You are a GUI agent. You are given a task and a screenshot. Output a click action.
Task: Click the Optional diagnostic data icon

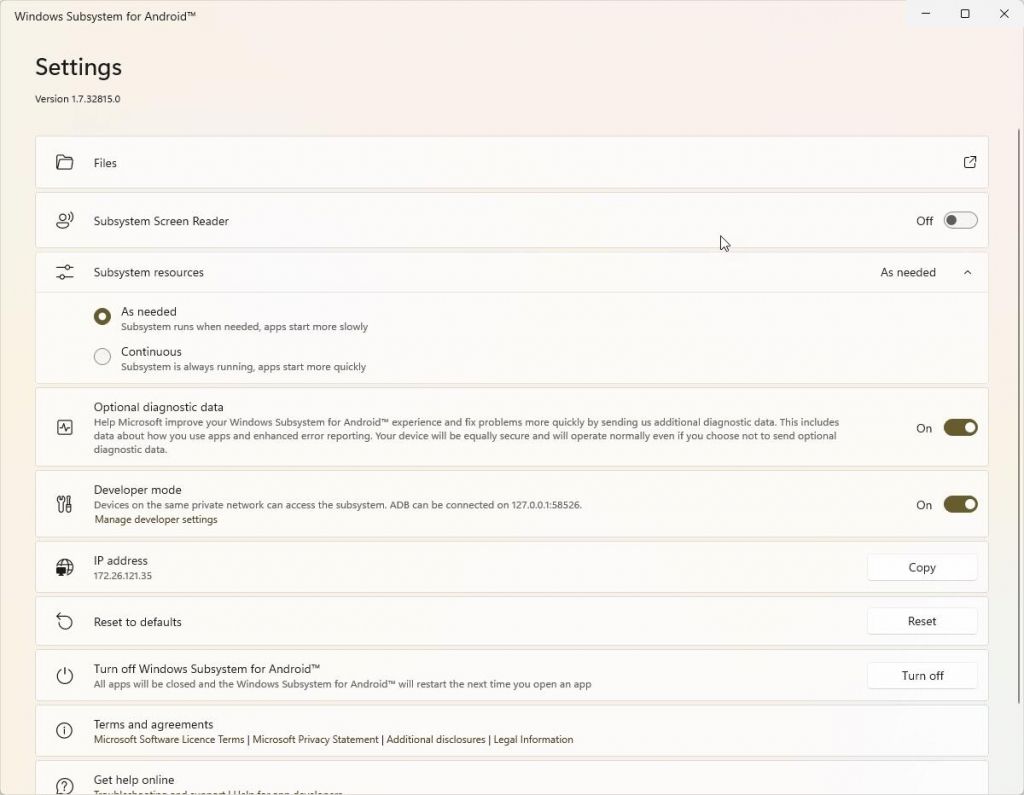pyautogui.click(x=64, y=427)
